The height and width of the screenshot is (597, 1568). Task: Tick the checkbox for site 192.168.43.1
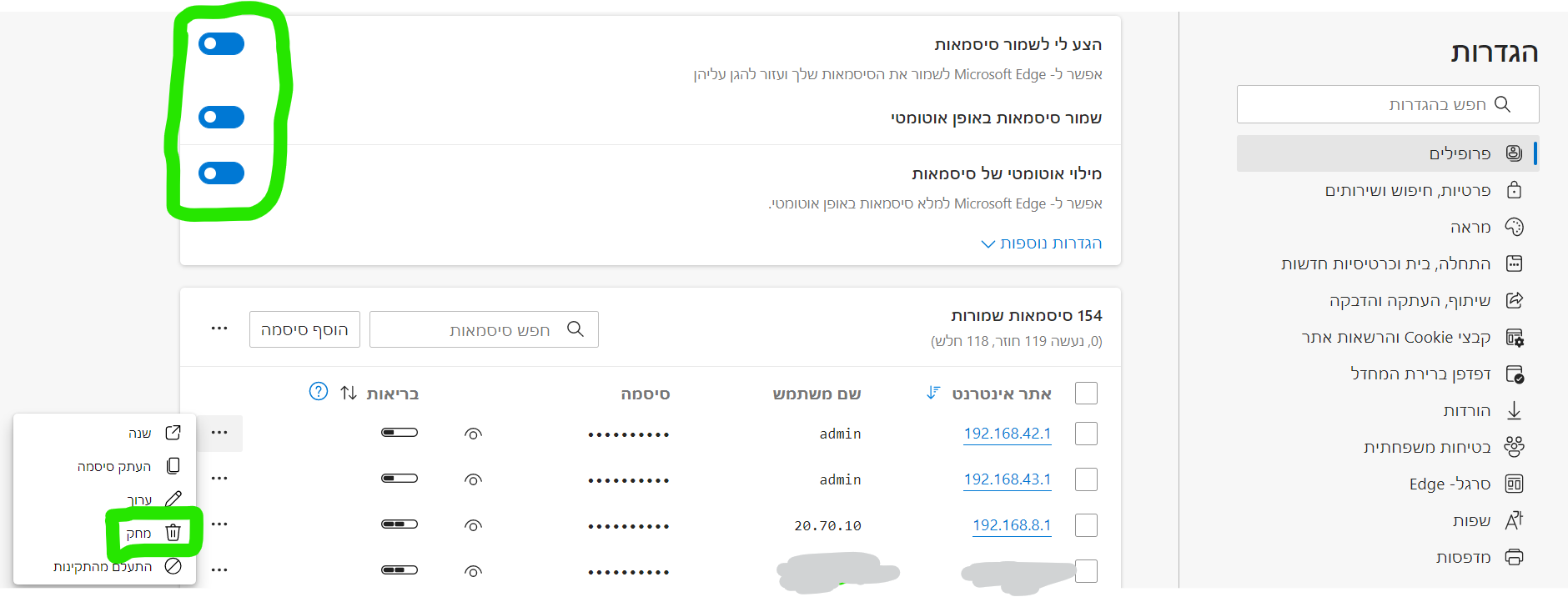click(1086, 479)
